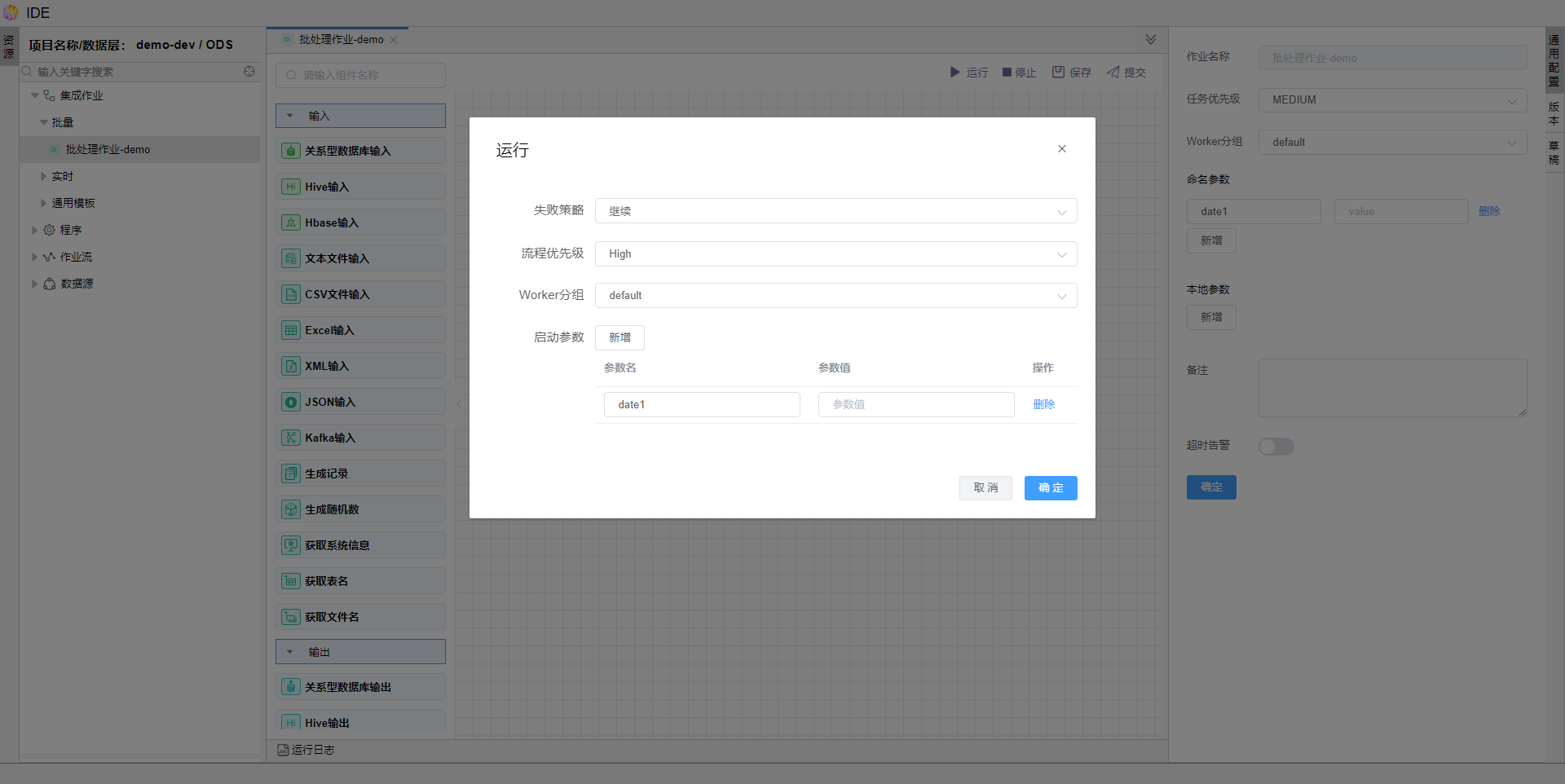
Task: Click the Run play icon in toolbar
Action: tap(954, 73)
